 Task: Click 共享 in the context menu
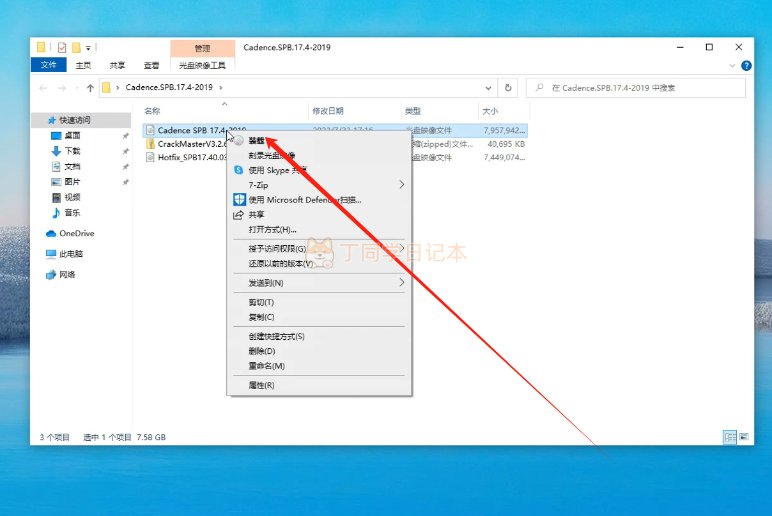pyautogui.click(x=256, y=214)
